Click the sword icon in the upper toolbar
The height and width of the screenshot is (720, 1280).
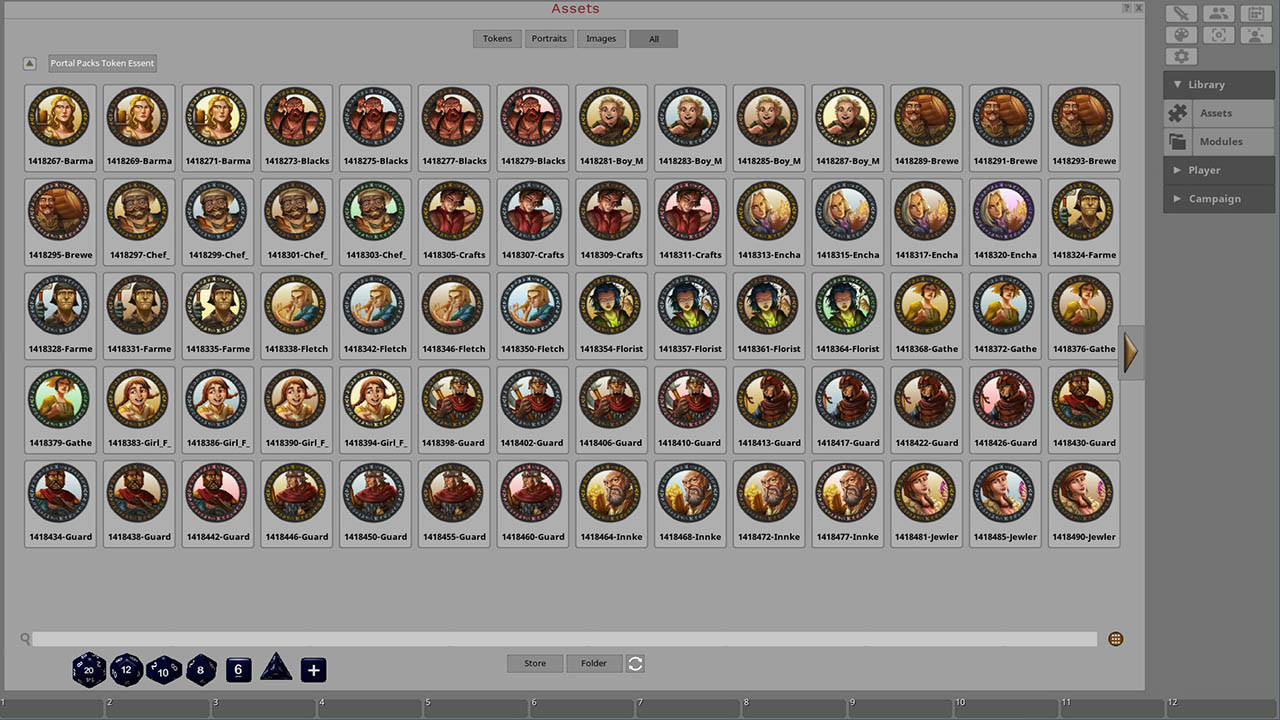[x=1181, y=13]
